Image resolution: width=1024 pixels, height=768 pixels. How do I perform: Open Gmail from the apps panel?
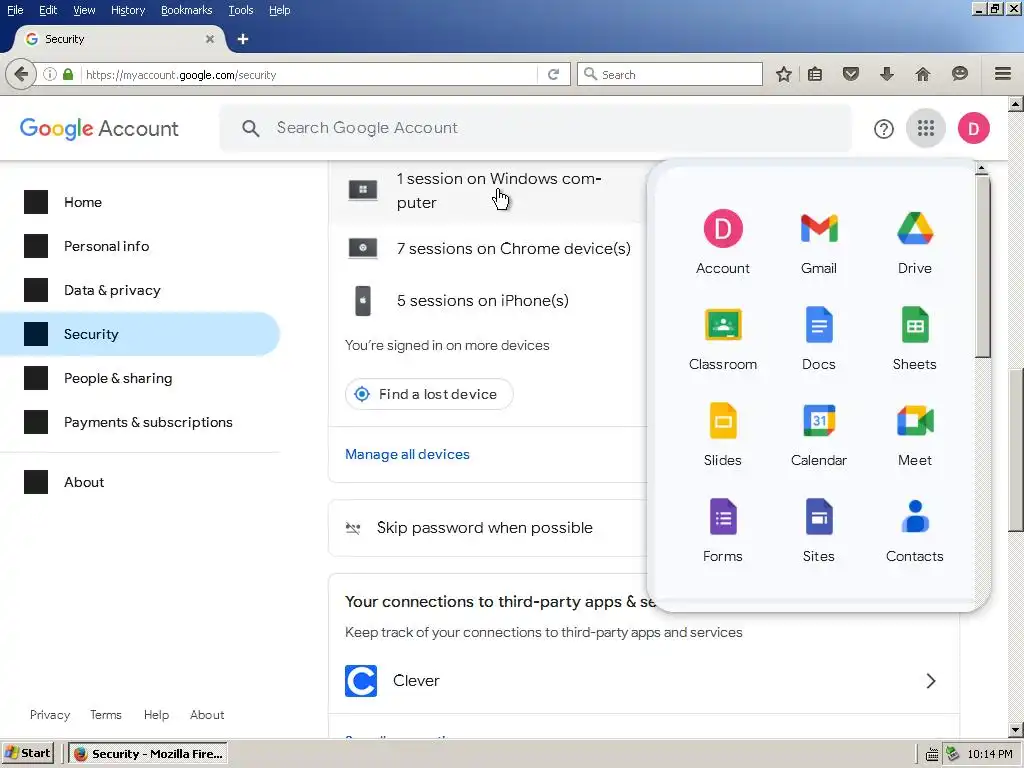pos(818,242)
